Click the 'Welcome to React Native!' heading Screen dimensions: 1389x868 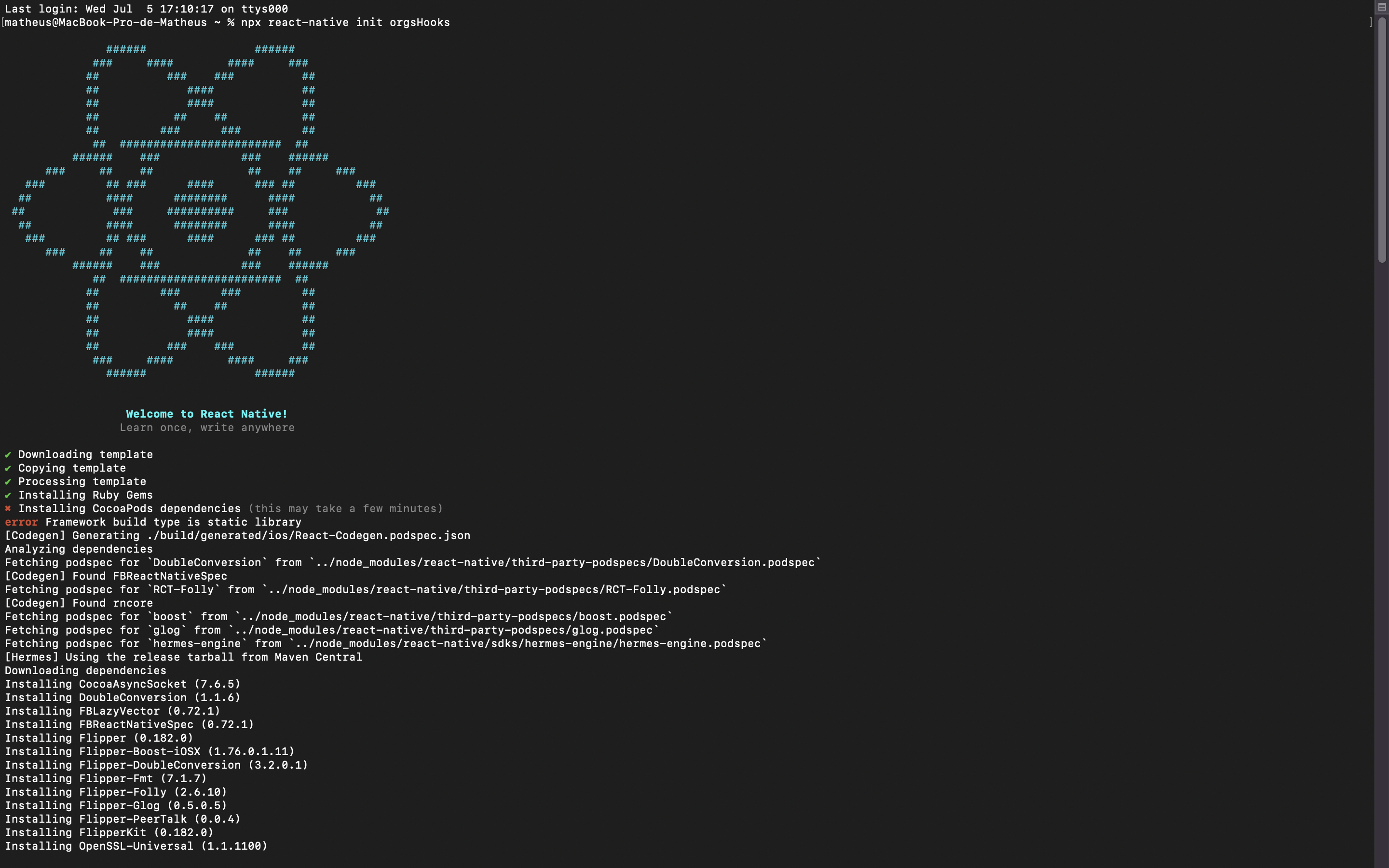(206, 414)
